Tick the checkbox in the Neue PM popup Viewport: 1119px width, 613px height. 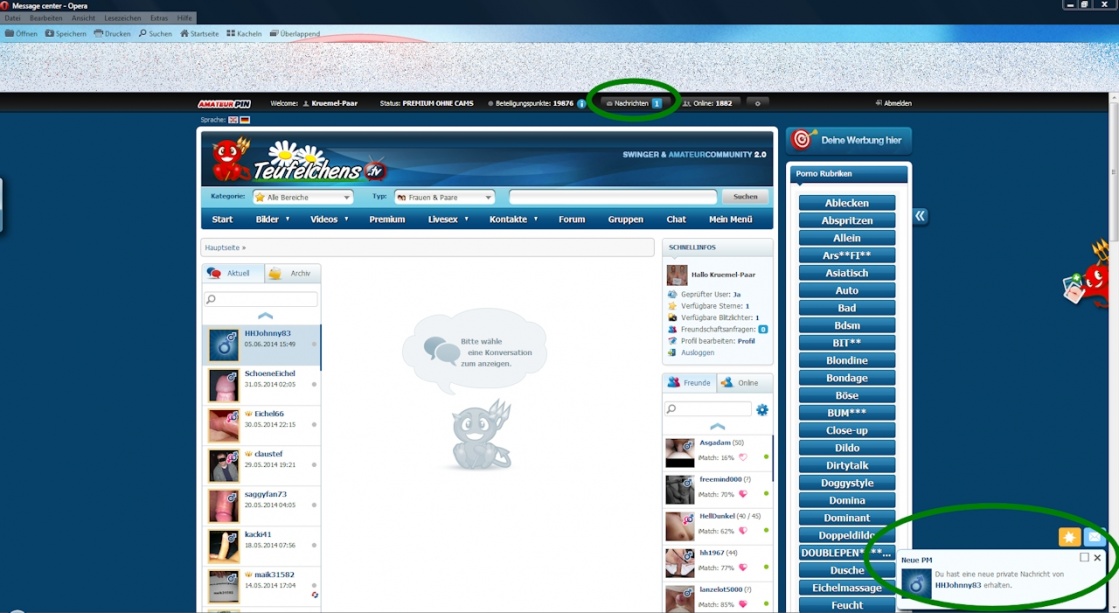[1084, 558]
